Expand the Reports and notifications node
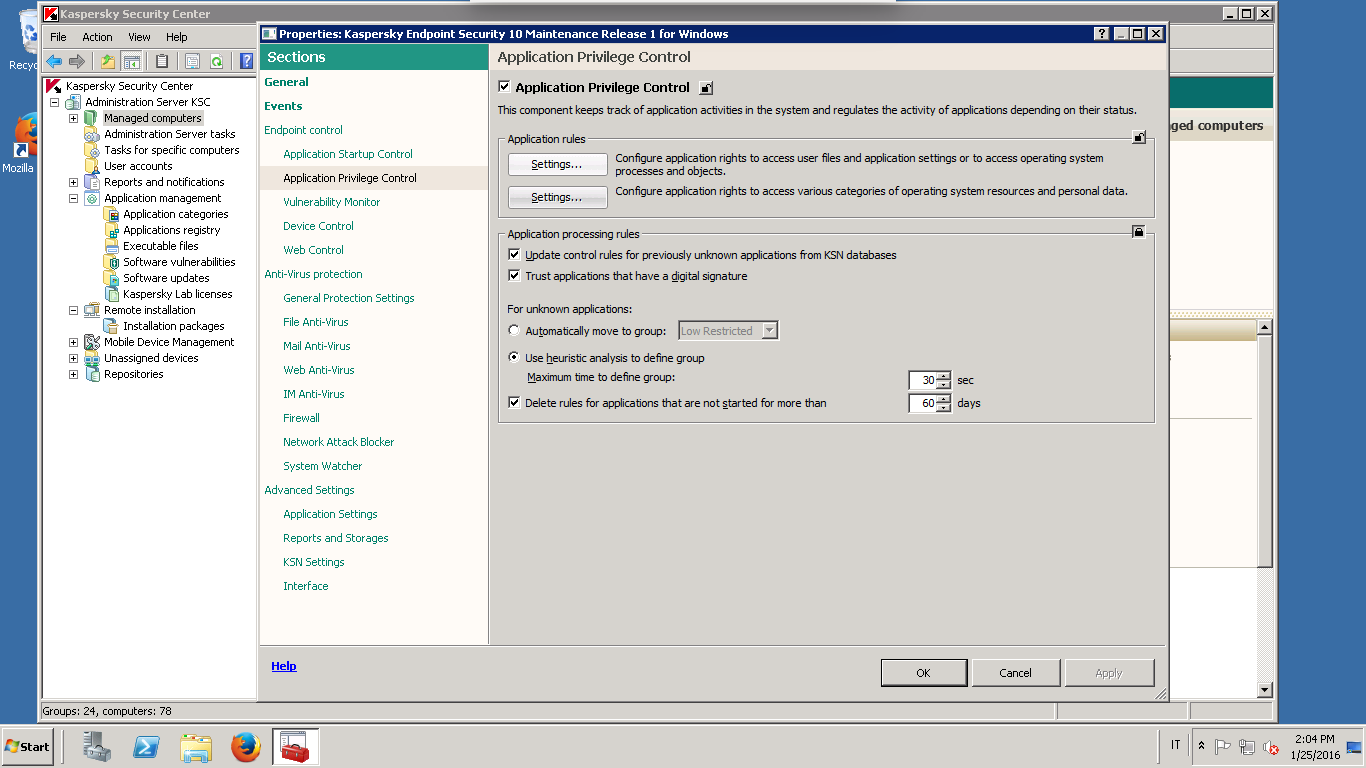 (73, 182)
